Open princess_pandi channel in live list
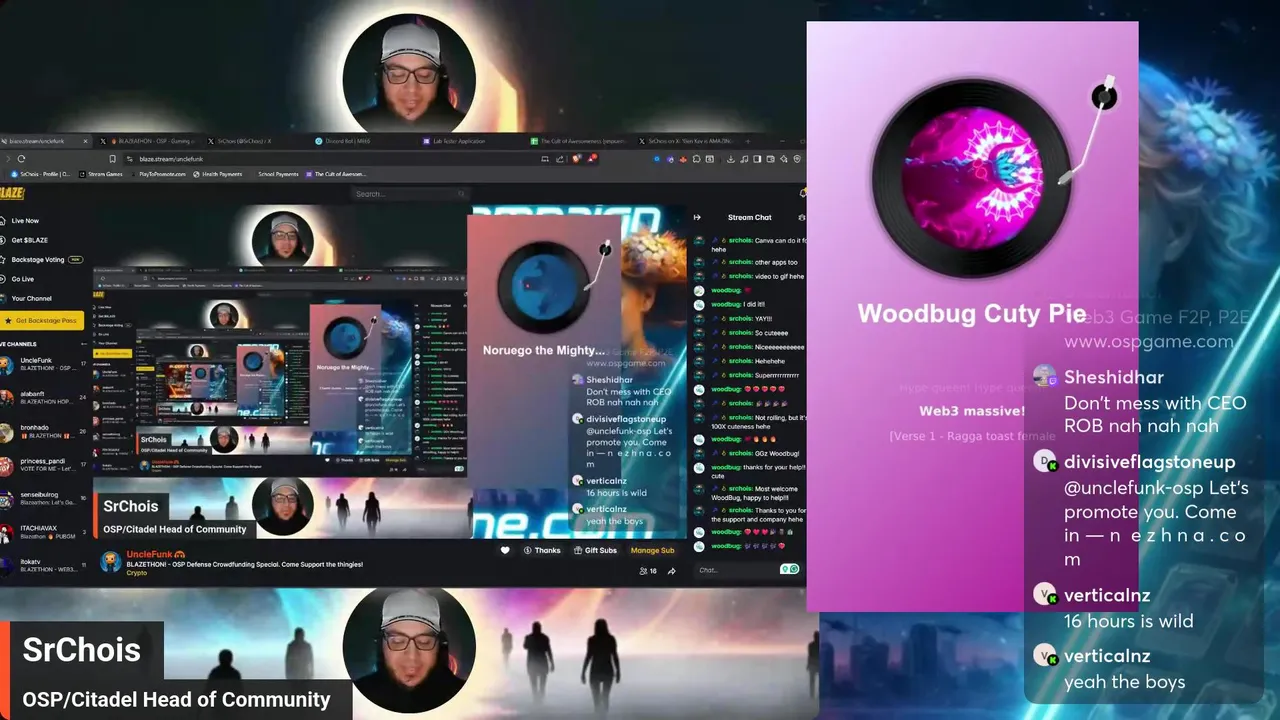The height and width of the screenshot is (720, 1280). pyautogui.click(x=44, y=465)
